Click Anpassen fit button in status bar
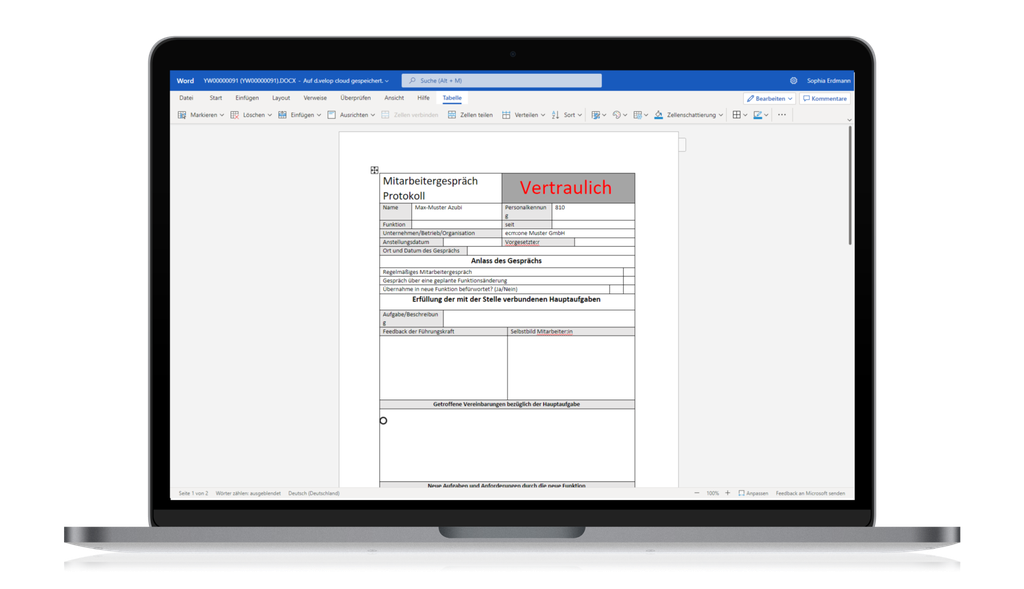The image size is (1024, 589). click(753, 493)
